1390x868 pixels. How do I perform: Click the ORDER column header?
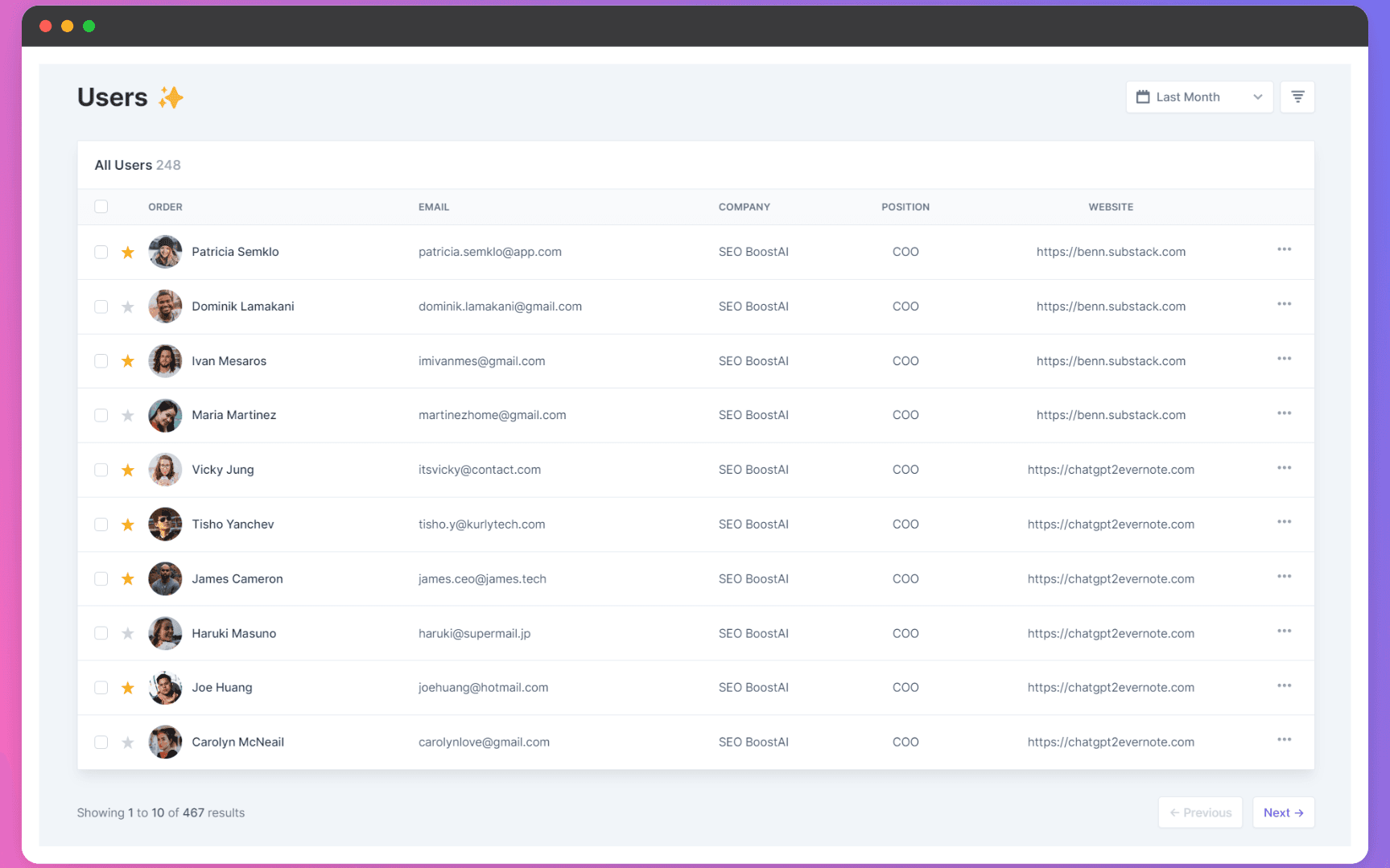[165, 207]
